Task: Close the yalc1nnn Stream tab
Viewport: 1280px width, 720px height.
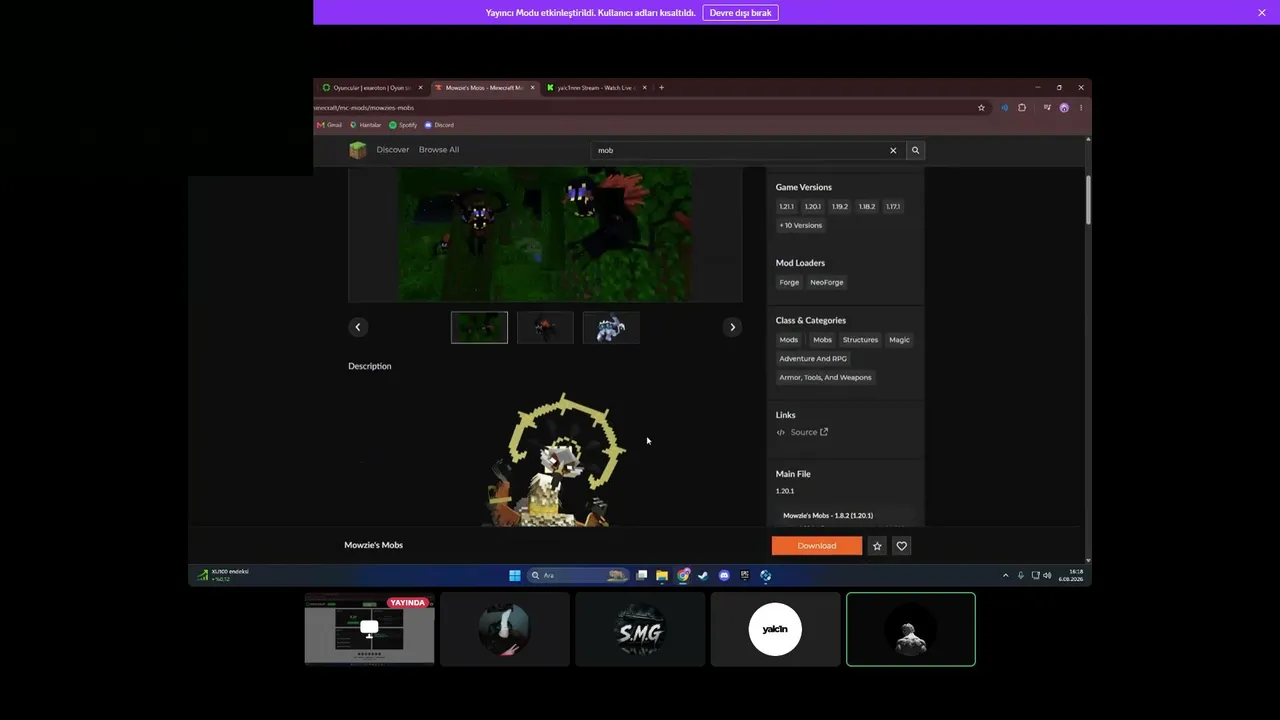Action: pos(645,88)
